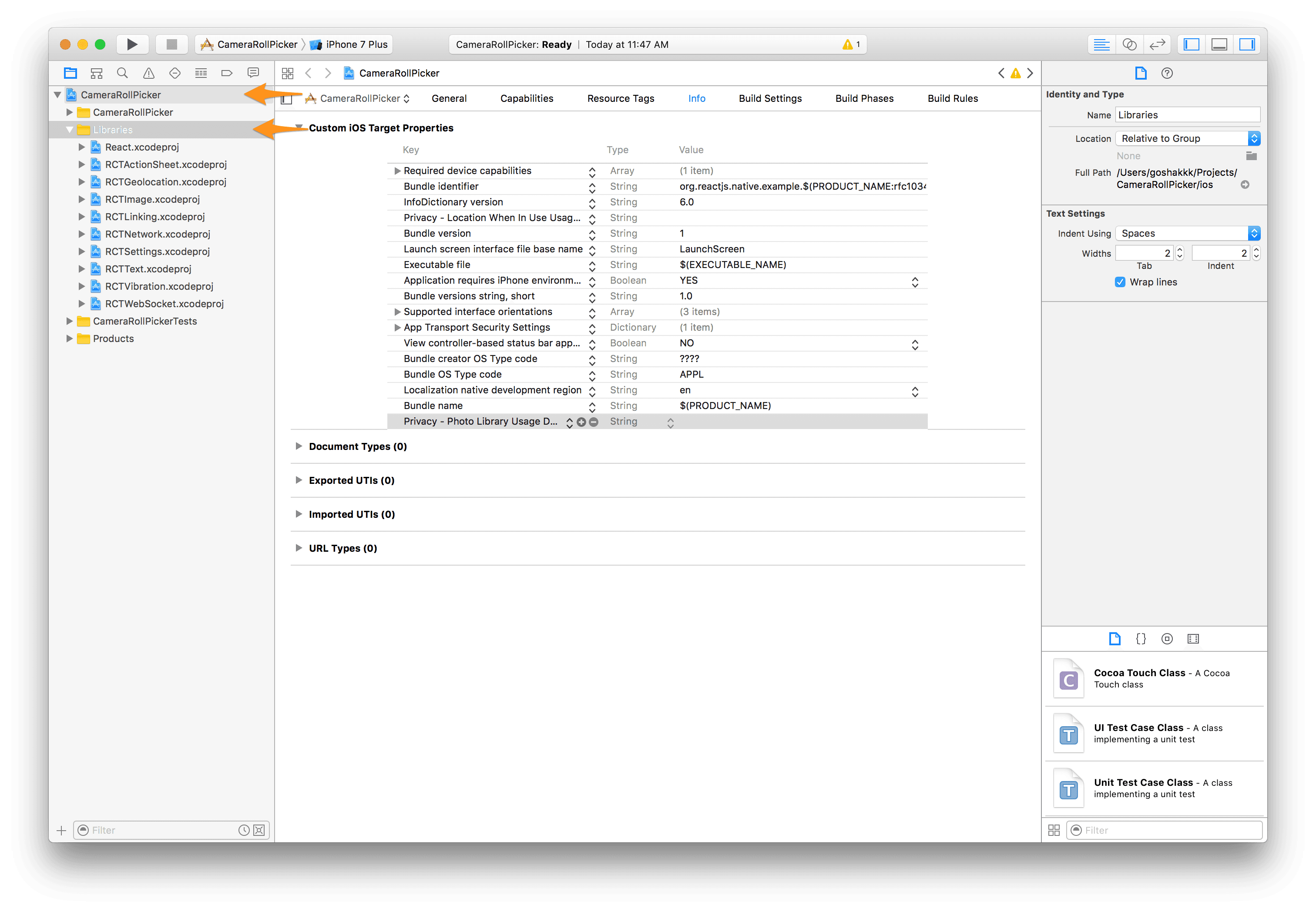Expand React.xcodeproj in navigator
This screenshot has height=912, width=1316.
point(82,148)
